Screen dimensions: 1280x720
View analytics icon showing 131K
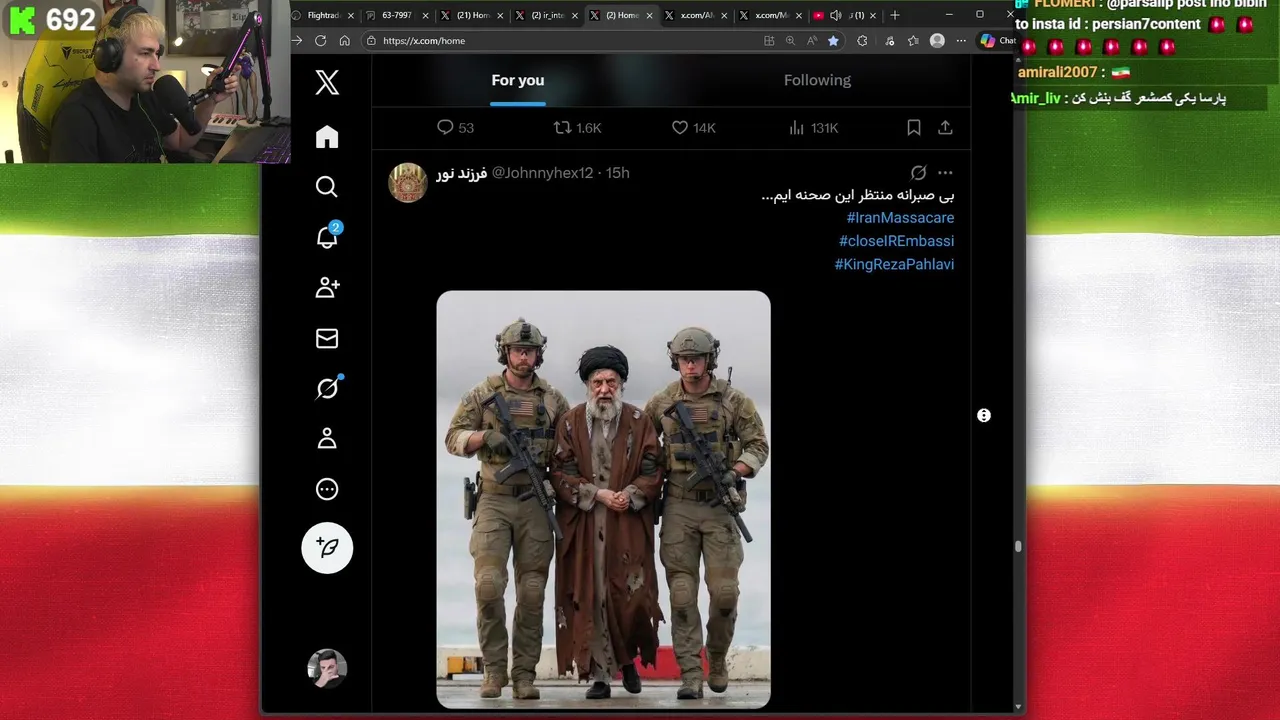click(797, 127)
